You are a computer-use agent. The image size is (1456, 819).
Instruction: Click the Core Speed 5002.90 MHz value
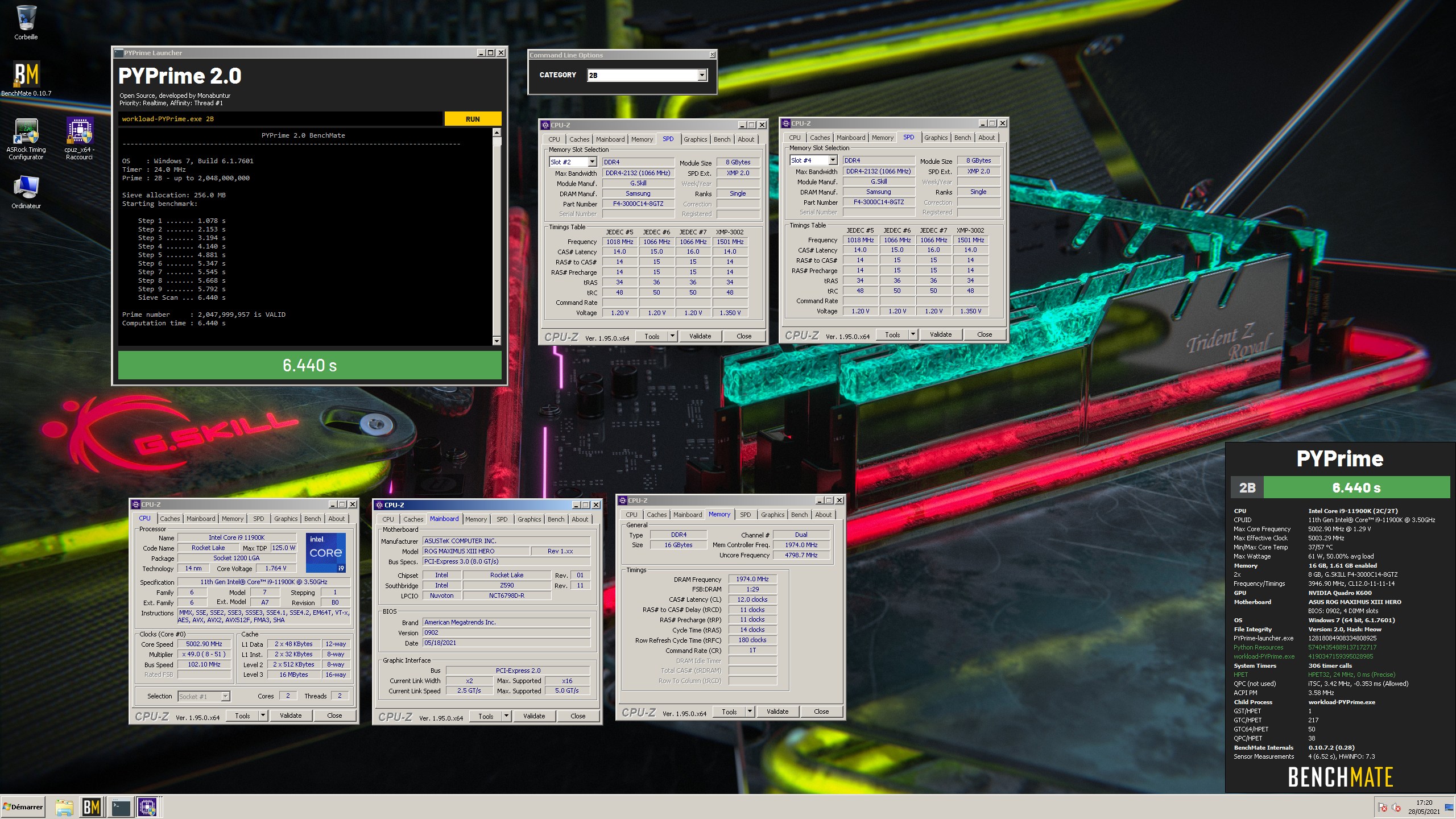click(x=204, y=644)
